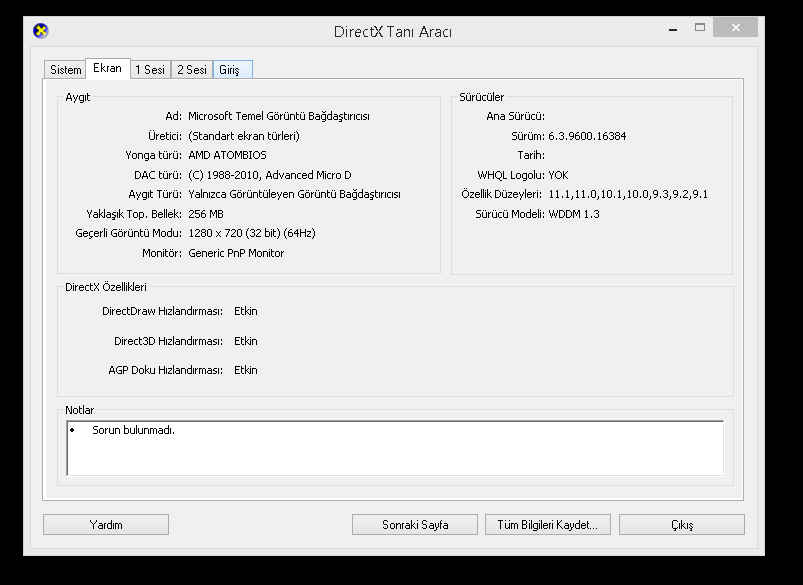Screen dimensions: 803x585
Task: Click WHQL Logolu value 'YOK'
Action: tap(558, 175)
